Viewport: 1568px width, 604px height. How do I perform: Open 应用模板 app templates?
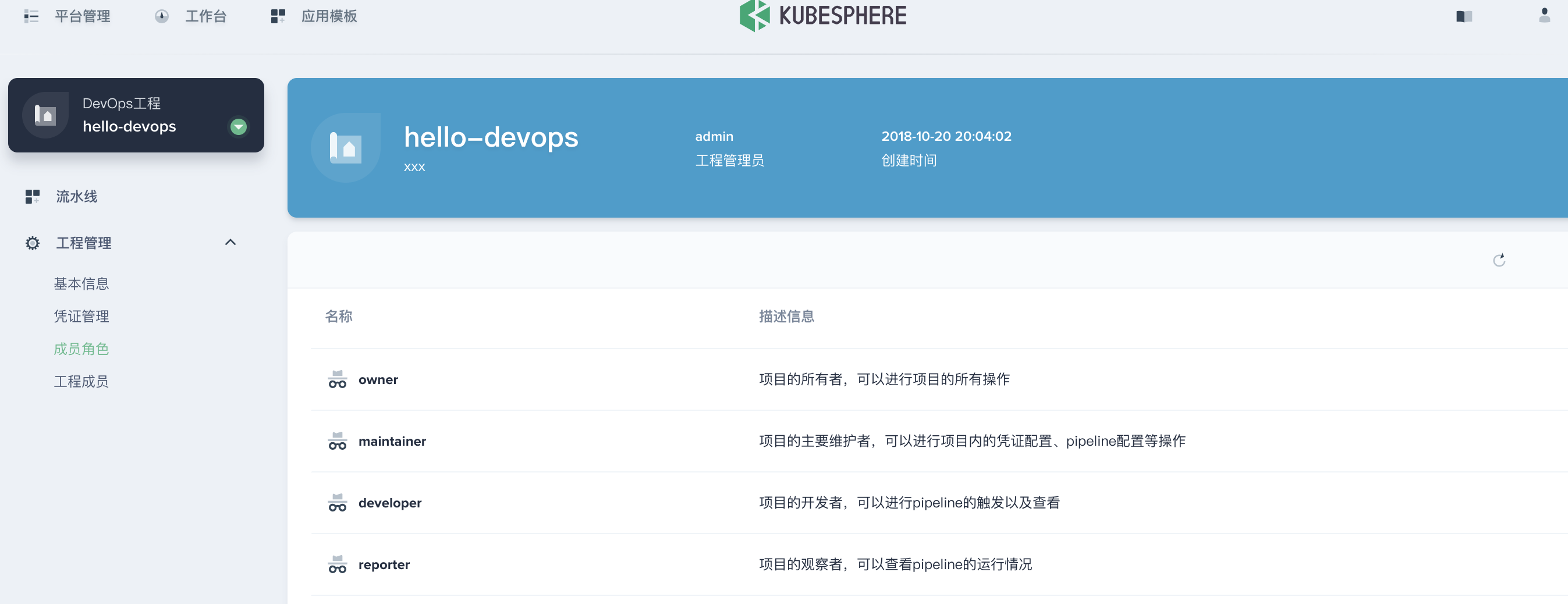(329, 16)
